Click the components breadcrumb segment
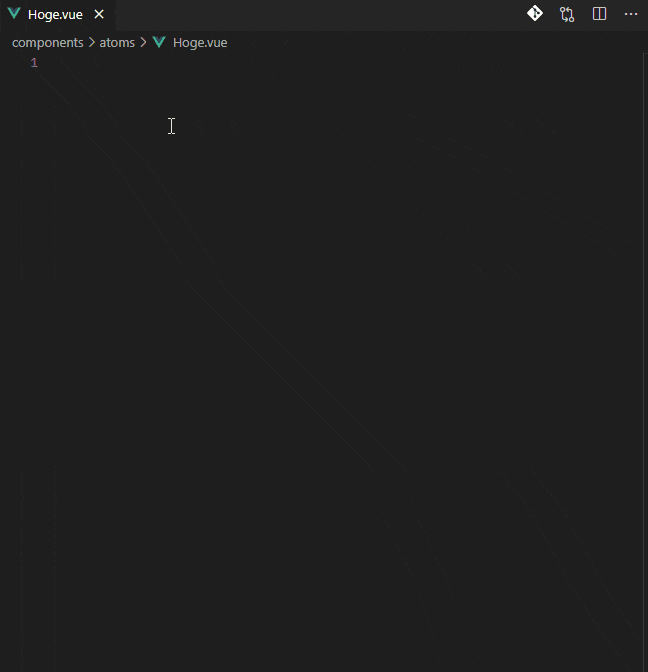648x672 pixels. [48, 43]
